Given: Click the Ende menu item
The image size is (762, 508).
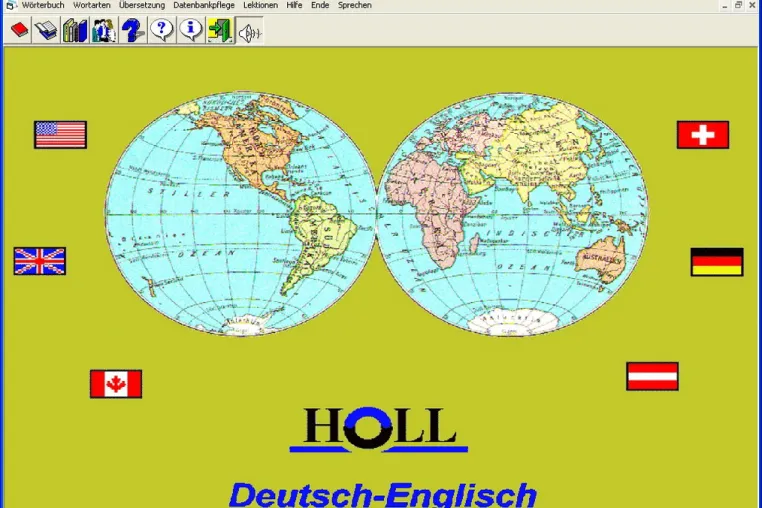Looking at the screenshot, I should click(320, 5).
